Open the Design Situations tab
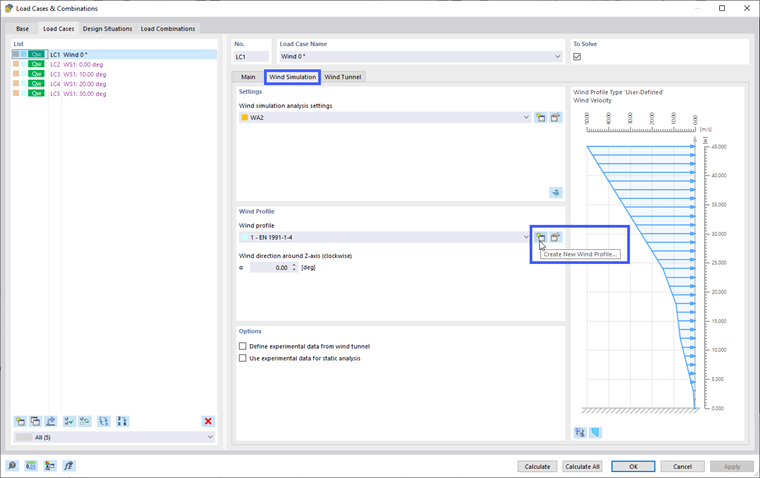 click(108, 29)
